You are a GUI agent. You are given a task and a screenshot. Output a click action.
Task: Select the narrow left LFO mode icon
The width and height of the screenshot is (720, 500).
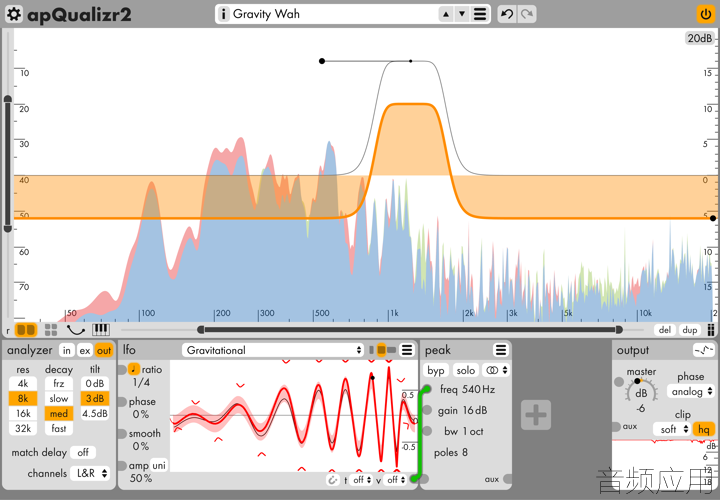371,350
